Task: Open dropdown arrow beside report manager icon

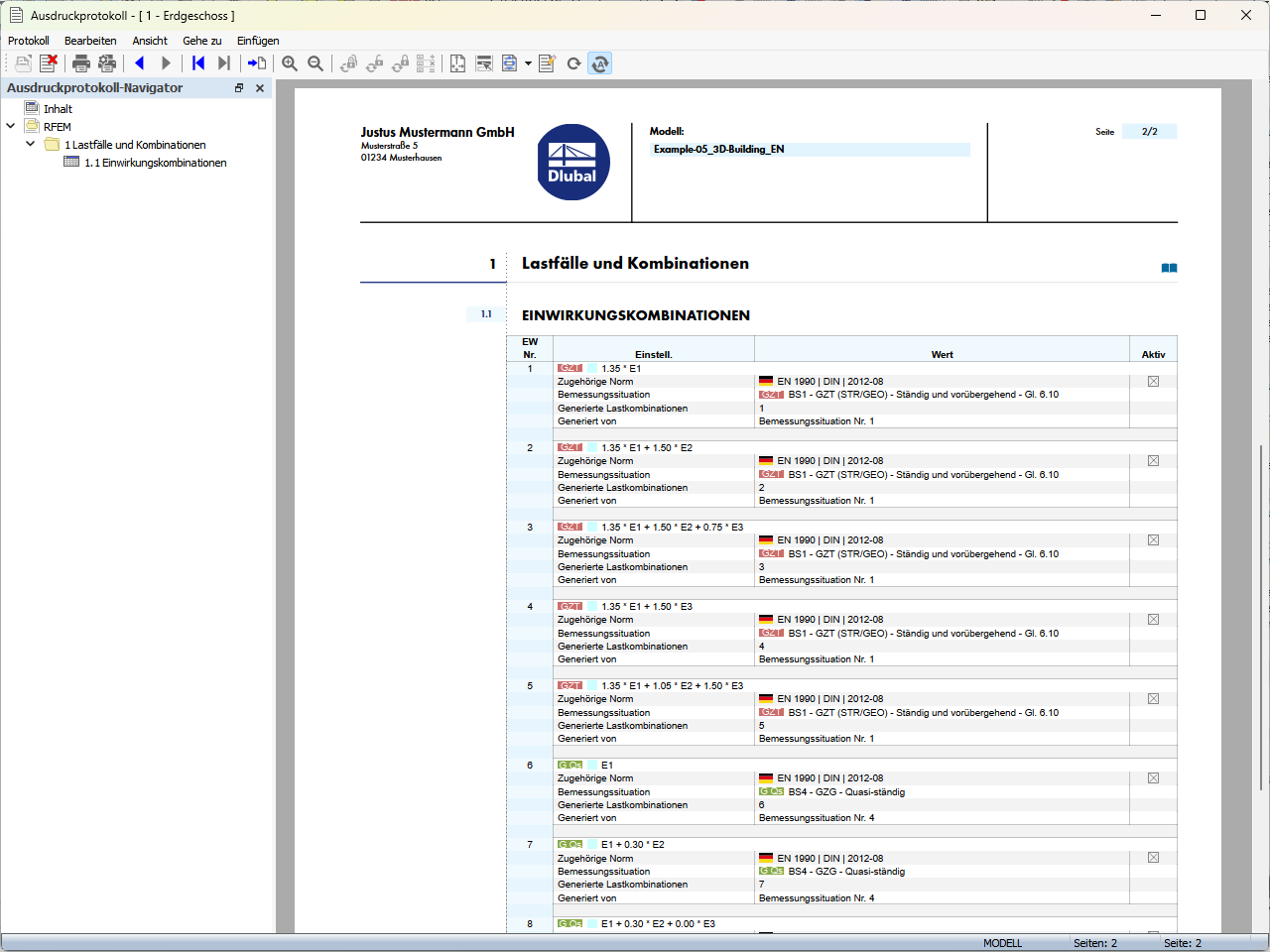Action: 528,63
